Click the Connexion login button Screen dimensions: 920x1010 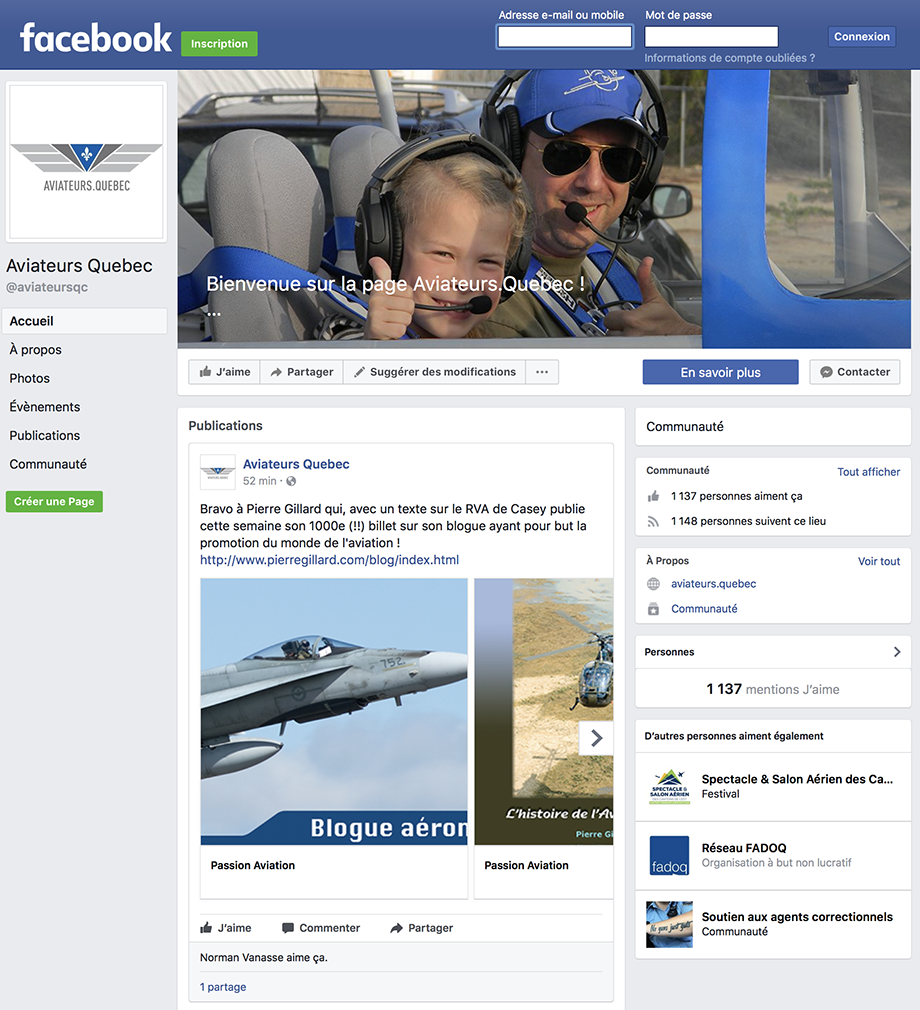(x=861, y=37)
